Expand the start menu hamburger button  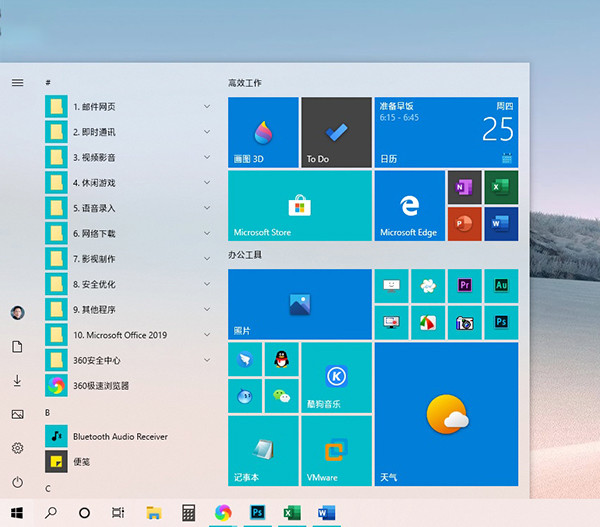pyautogui.click(x=17, y=82)
